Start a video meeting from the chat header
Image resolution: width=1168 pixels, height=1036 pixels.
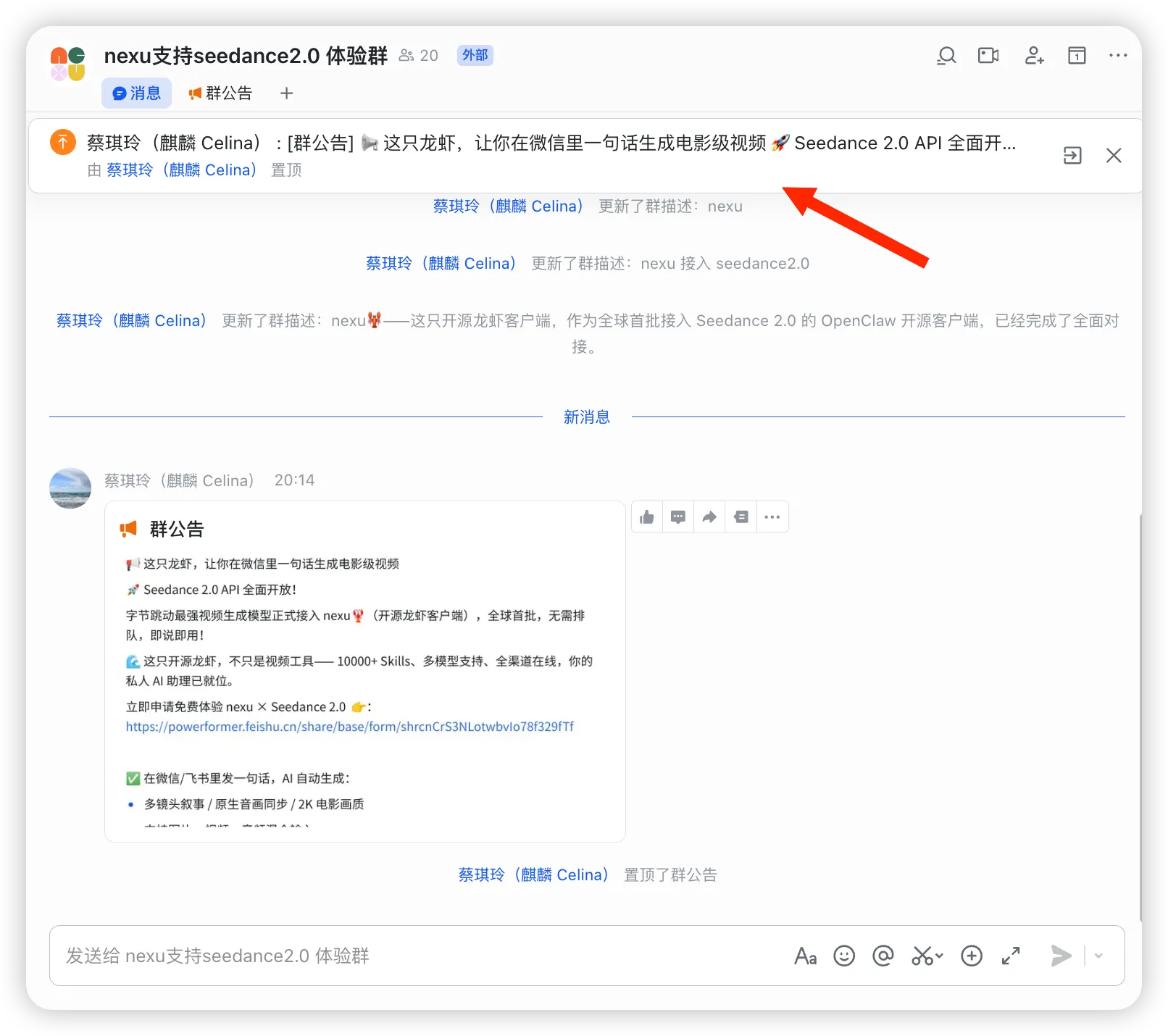[988, 55]
